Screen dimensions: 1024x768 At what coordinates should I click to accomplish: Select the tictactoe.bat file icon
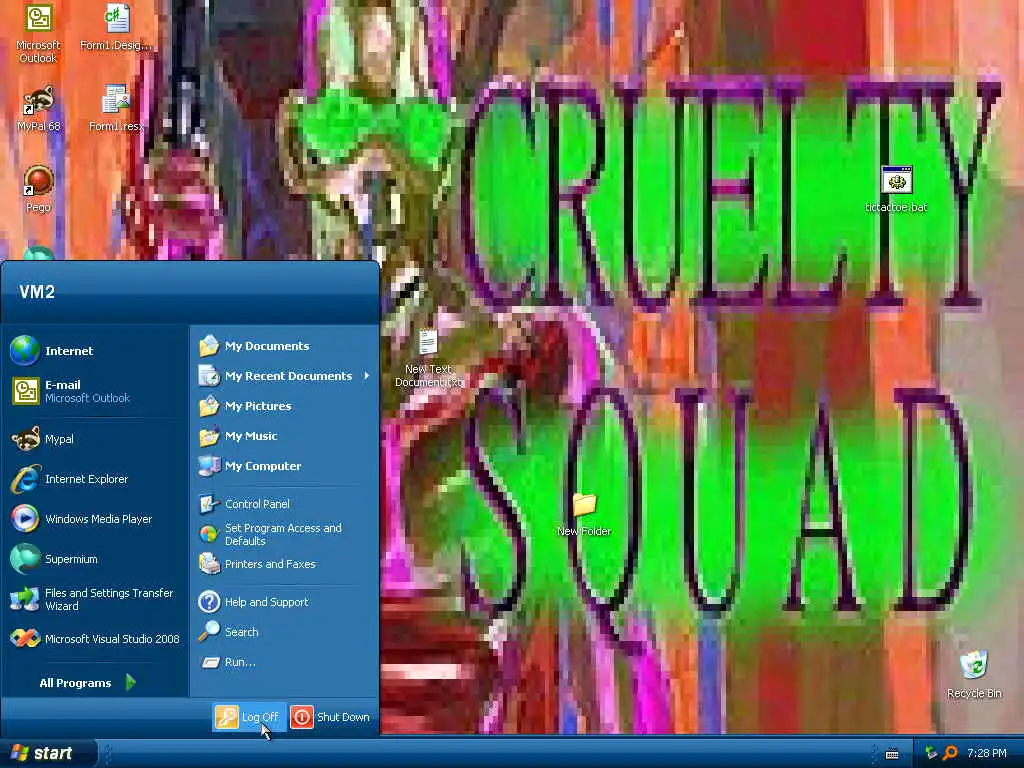[896, 189]
